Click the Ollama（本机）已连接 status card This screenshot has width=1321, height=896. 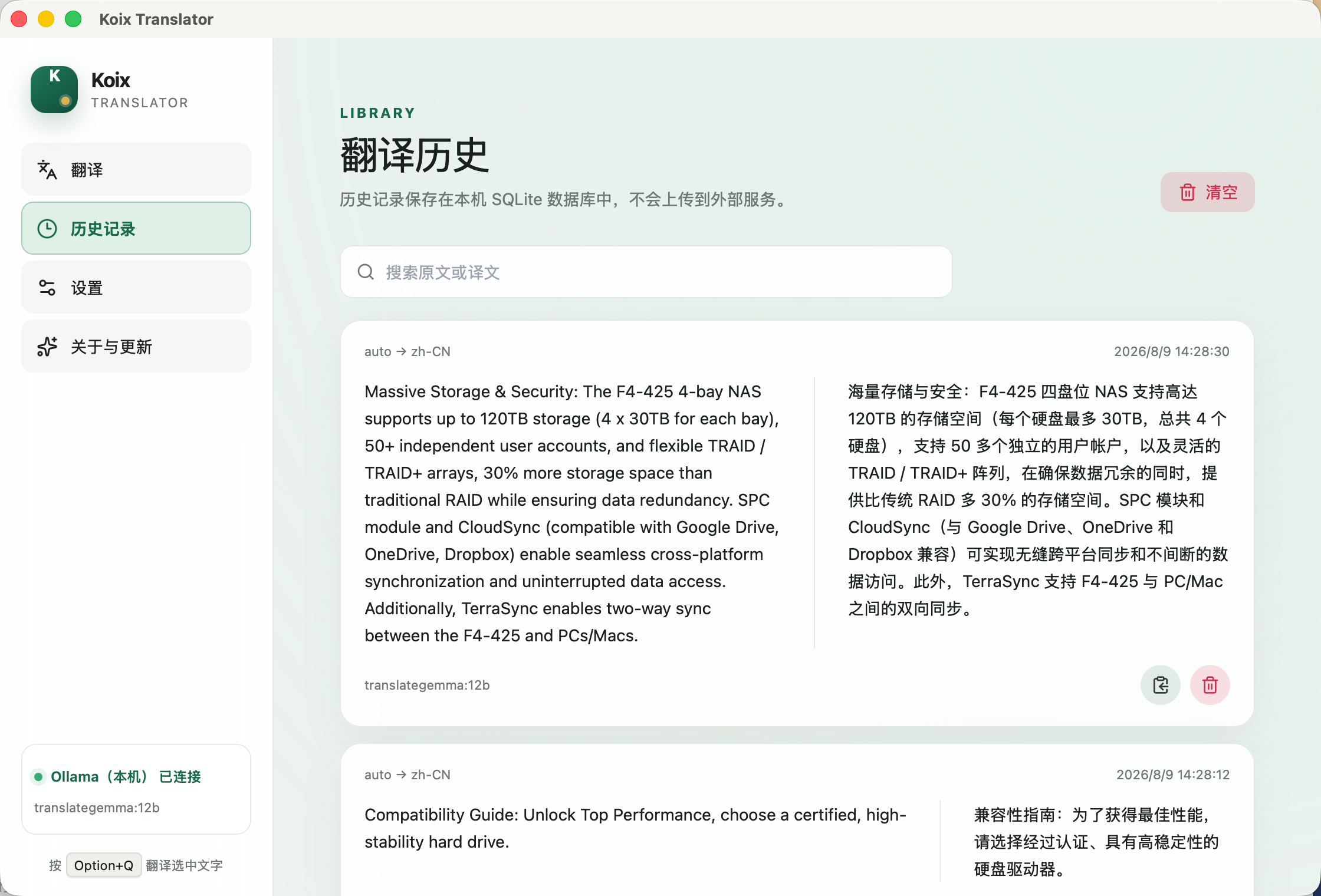[136, 789]
